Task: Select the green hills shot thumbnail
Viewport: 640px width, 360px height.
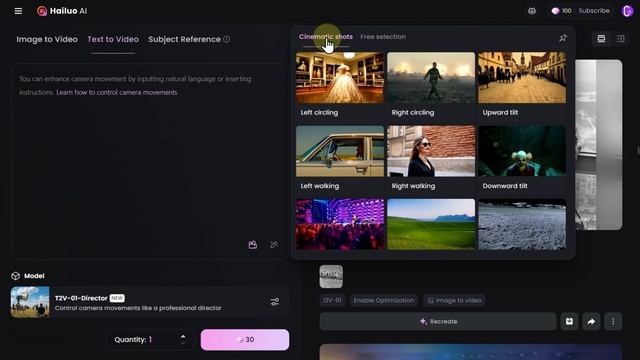Action: (x=431, y=224)
